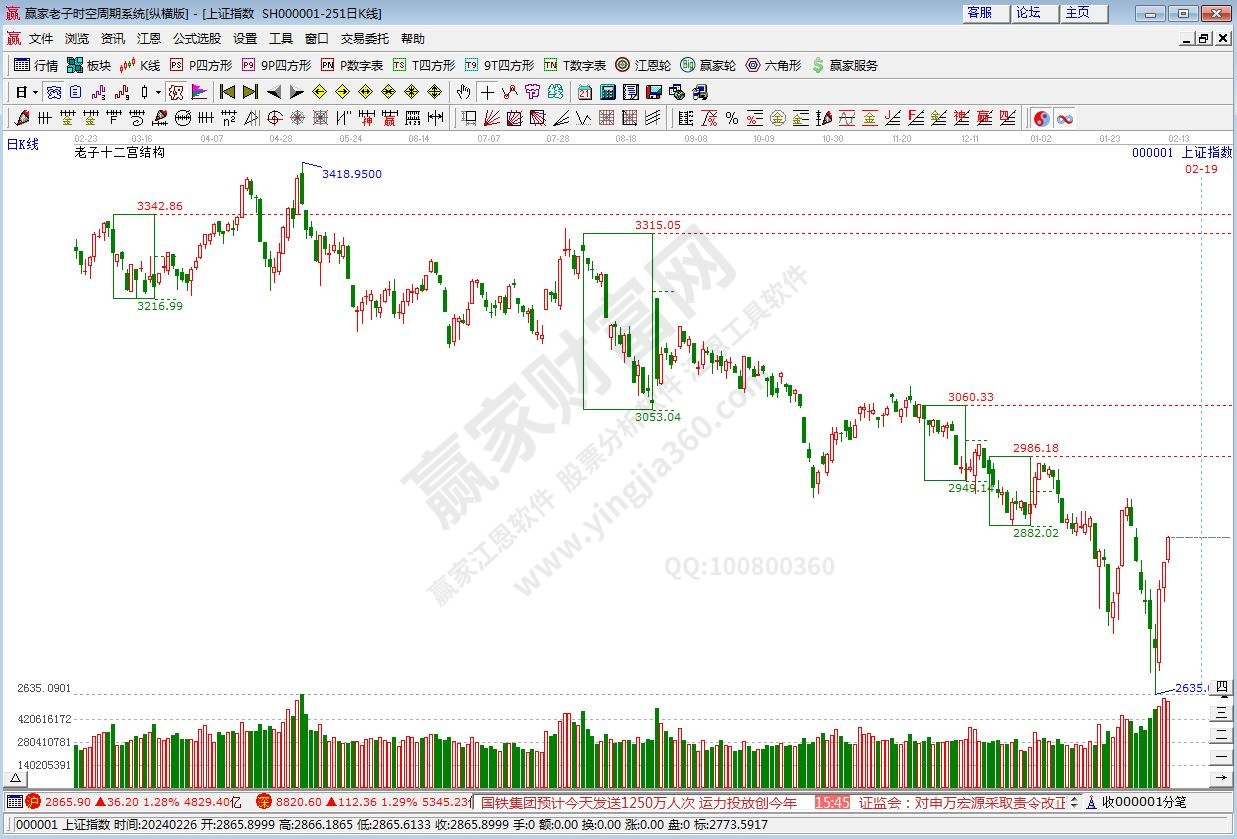Open the 工具 menu
Viewport: 1237px width, 839px height.
click(281, 39)
